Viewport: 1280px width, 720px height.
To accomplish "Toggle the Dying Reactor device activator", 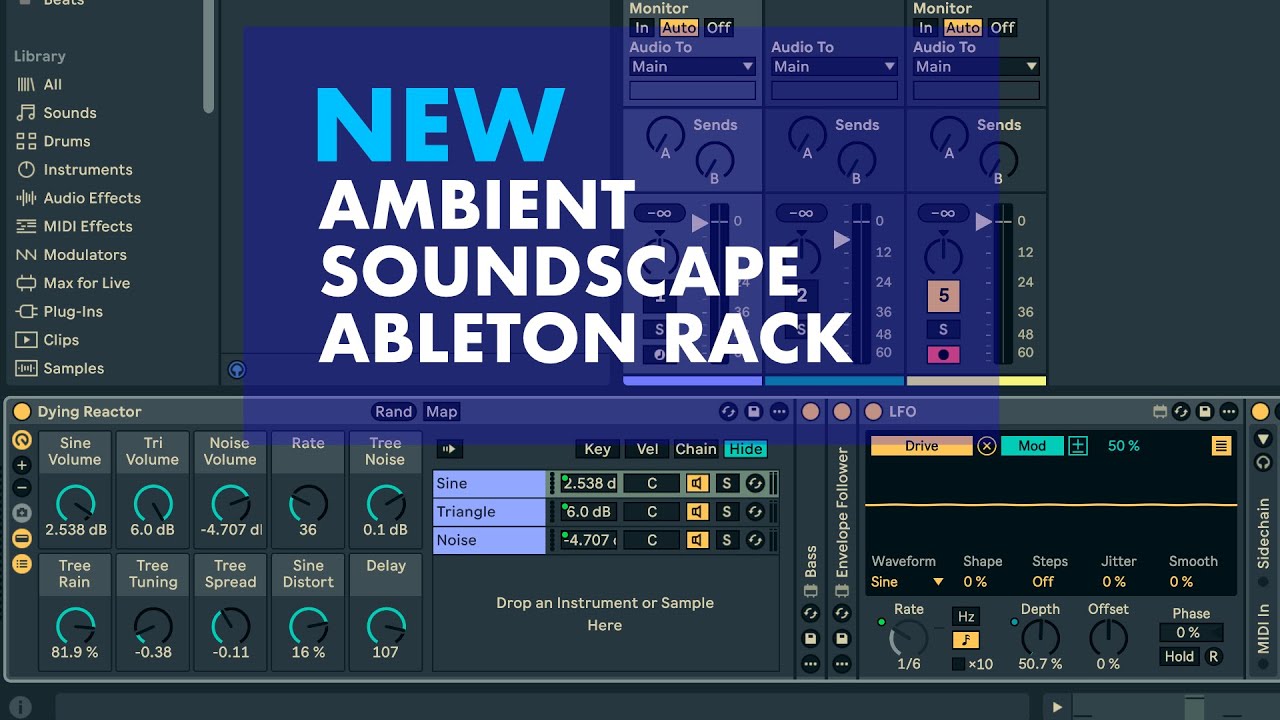I will click(21, 412).
